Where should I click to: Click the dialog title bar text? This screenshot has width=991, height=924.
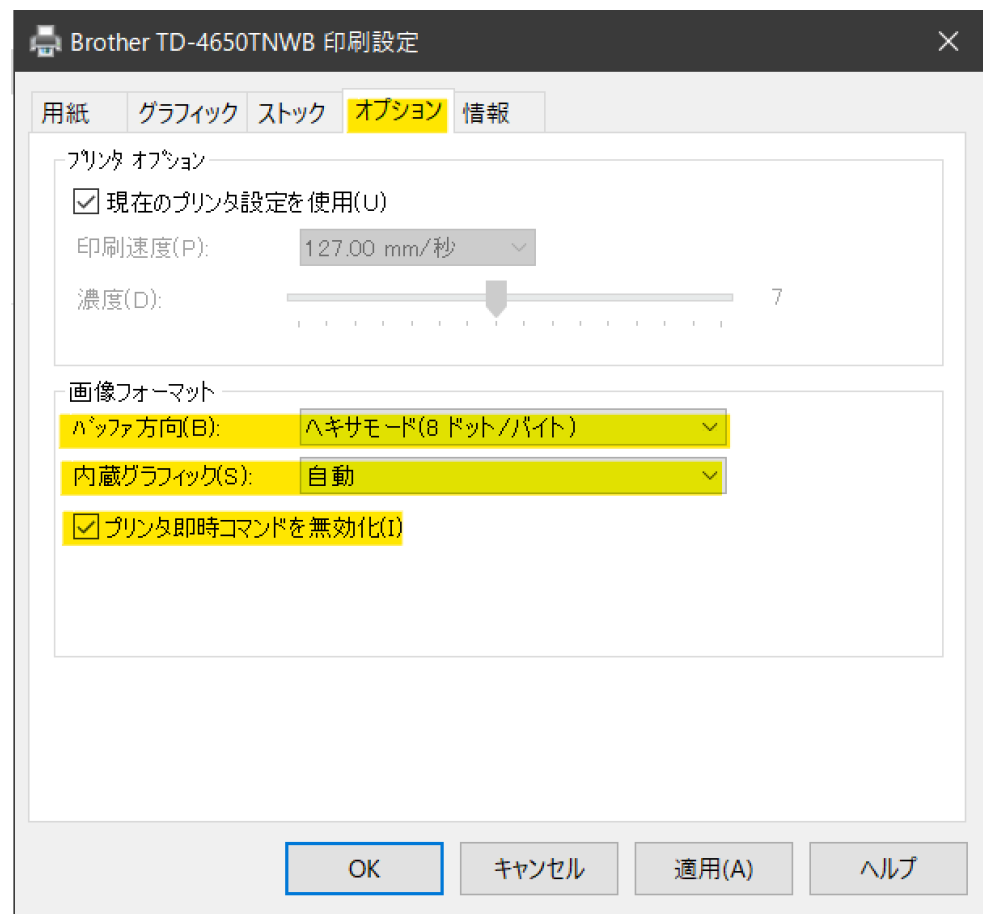[x=243, y=41]
